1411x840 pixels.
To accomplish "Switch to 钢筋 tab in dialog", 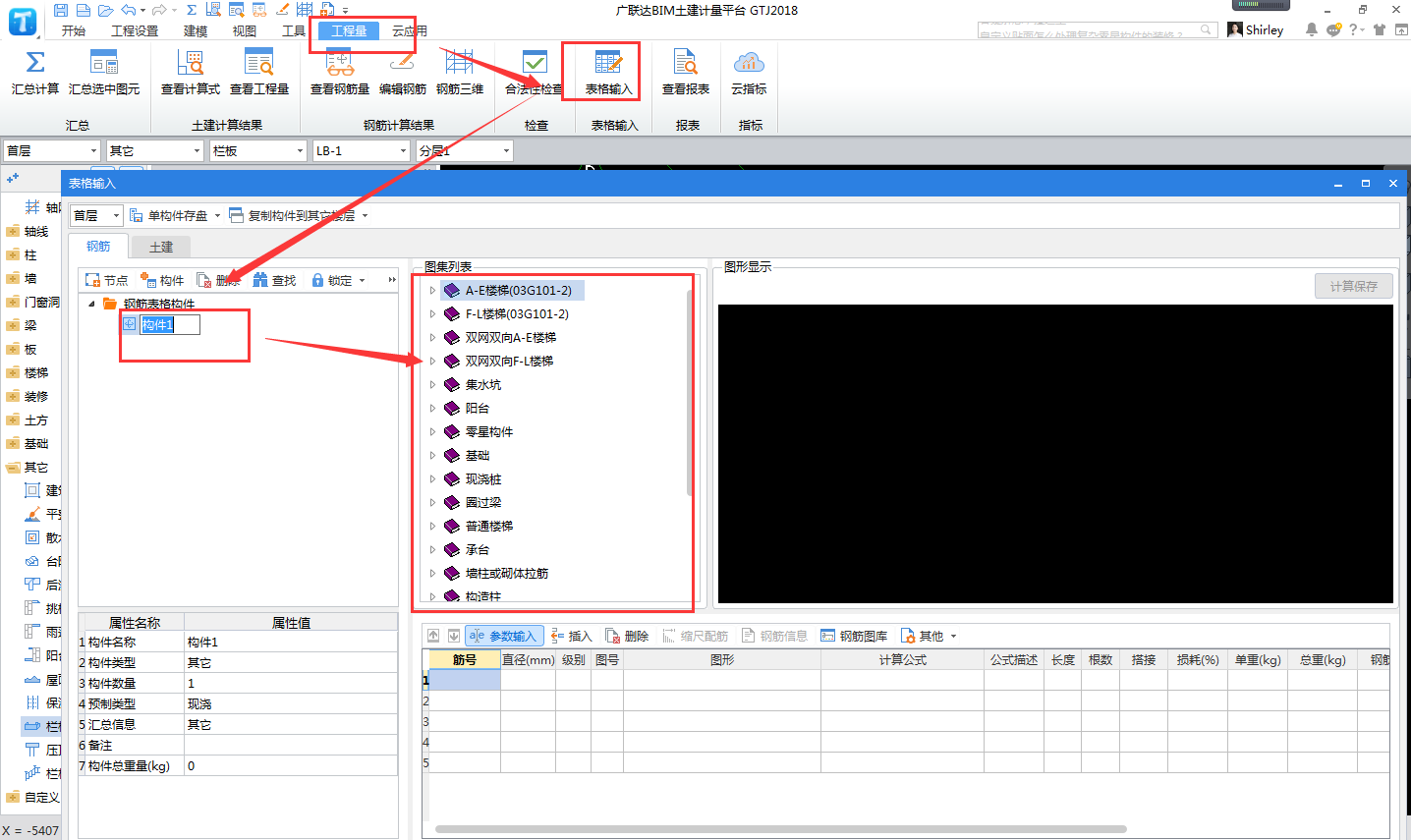I will coord(98,246).
